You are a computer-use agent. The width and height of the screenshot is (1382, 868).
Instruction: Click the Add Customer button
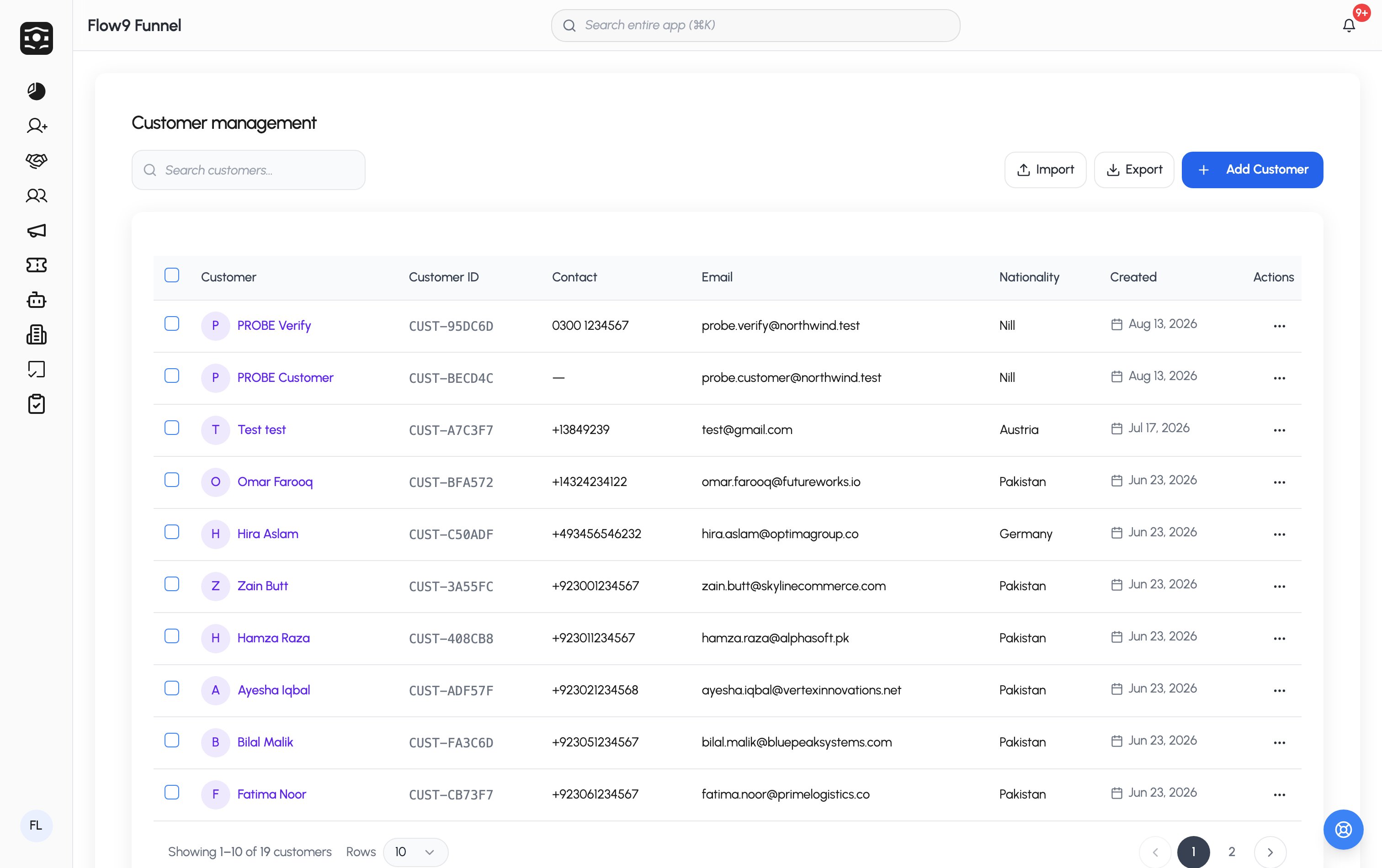point(1252,170)
